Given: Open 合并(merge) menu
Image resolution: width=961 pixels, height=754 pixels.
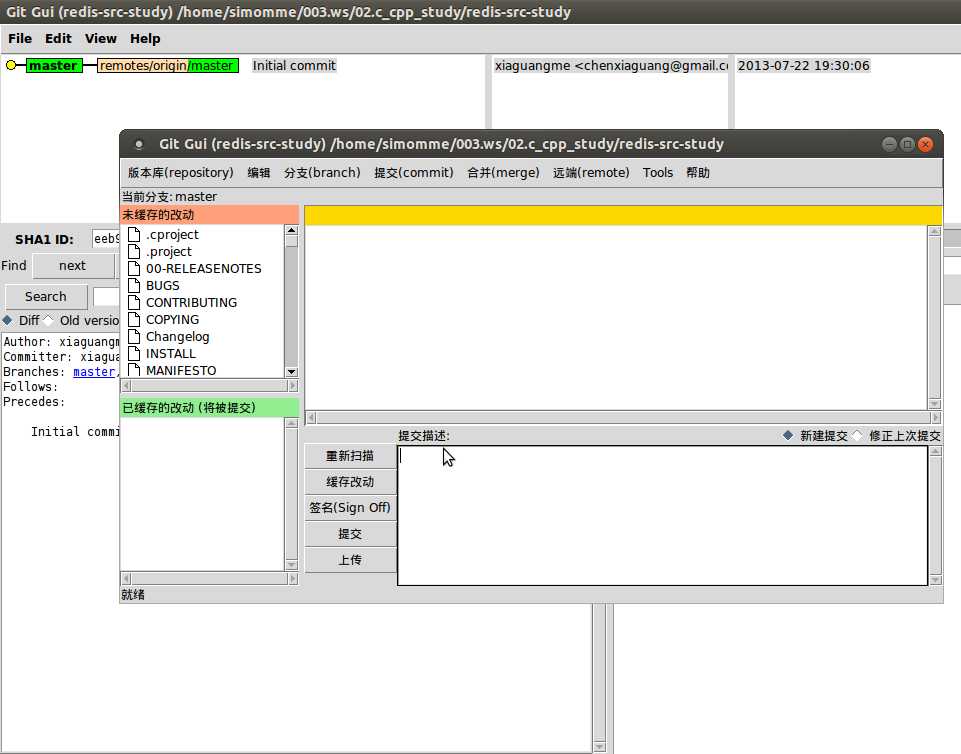Looking at the screenshot, I should click(503, 173).
